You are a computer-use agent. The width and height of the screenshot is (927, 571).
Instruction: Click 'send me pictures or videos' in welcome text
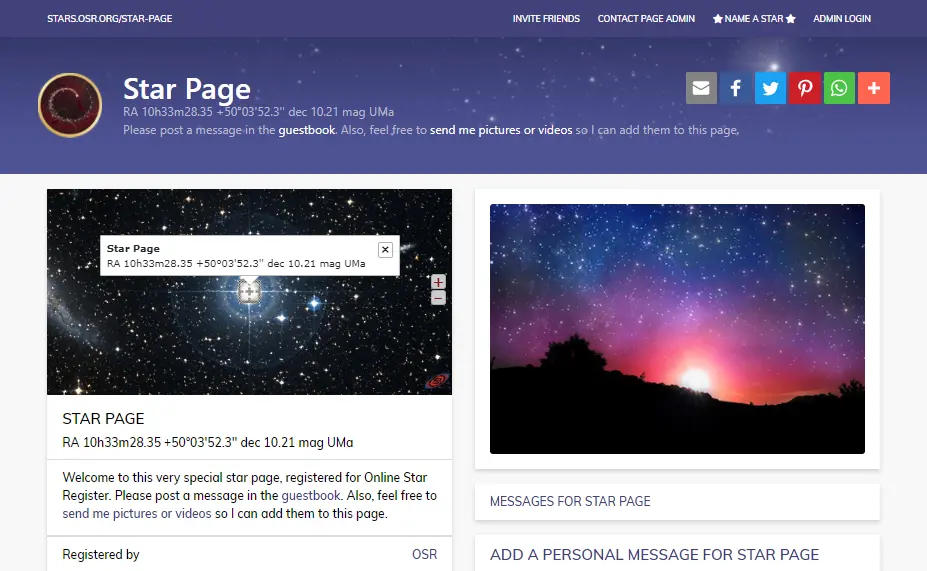point(137,514)
